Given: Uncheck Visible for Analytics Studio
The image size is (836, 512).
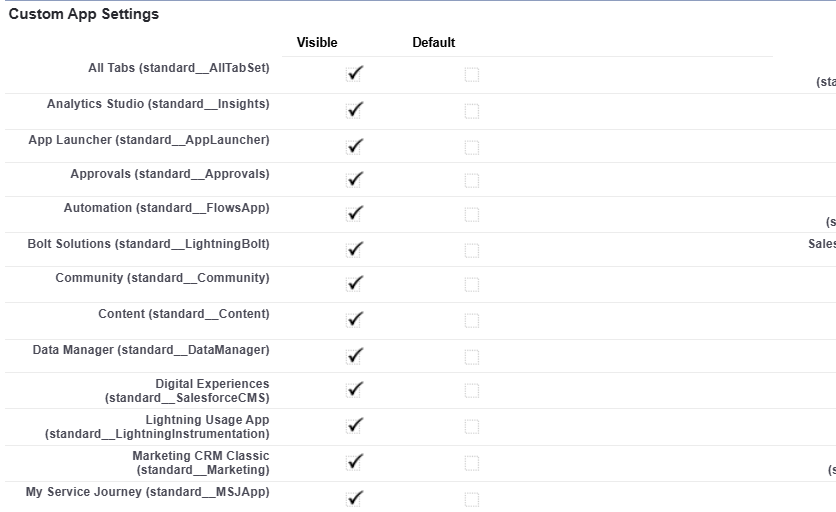Looking at the screenshot, I should pos(353,111).
